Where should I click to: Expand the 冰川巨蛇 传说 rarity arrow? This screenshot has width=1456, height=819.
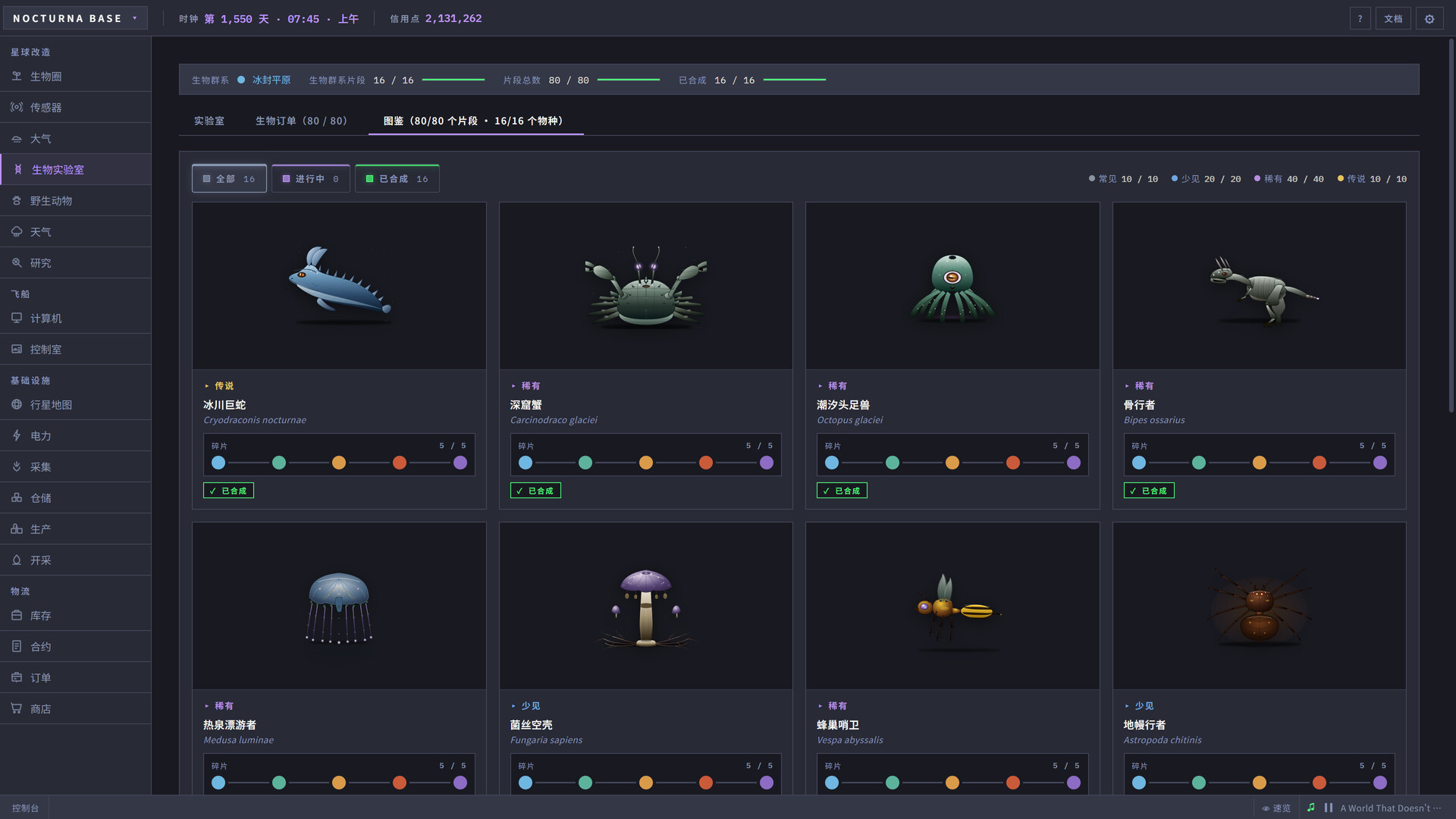[207, 386]
